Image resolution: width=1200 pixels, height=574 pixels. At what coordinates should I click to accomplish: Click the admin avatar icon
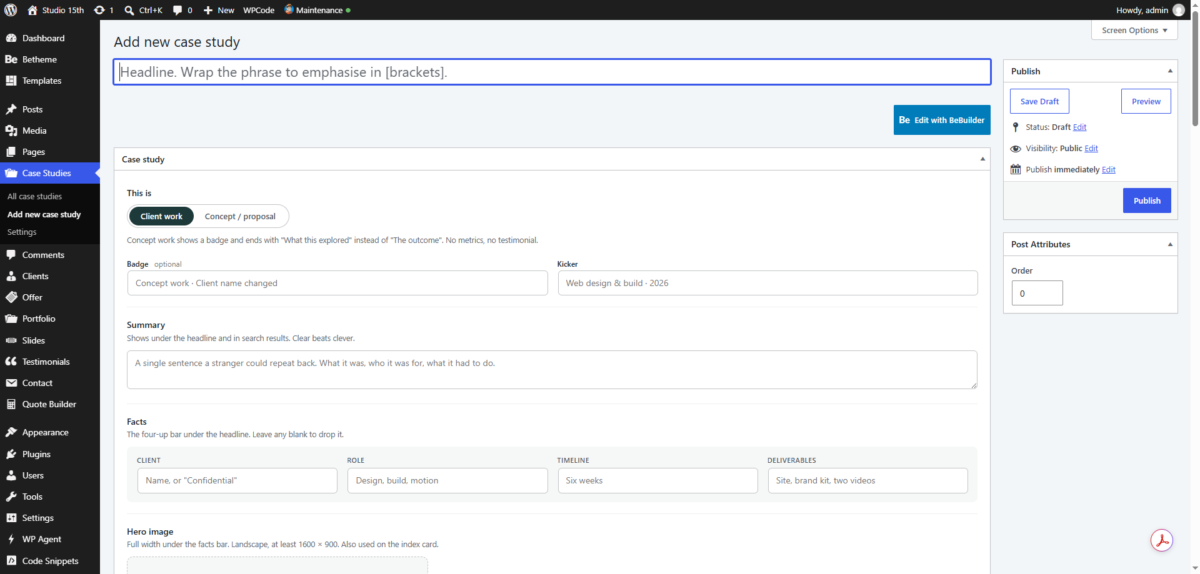pos(1179,9)
